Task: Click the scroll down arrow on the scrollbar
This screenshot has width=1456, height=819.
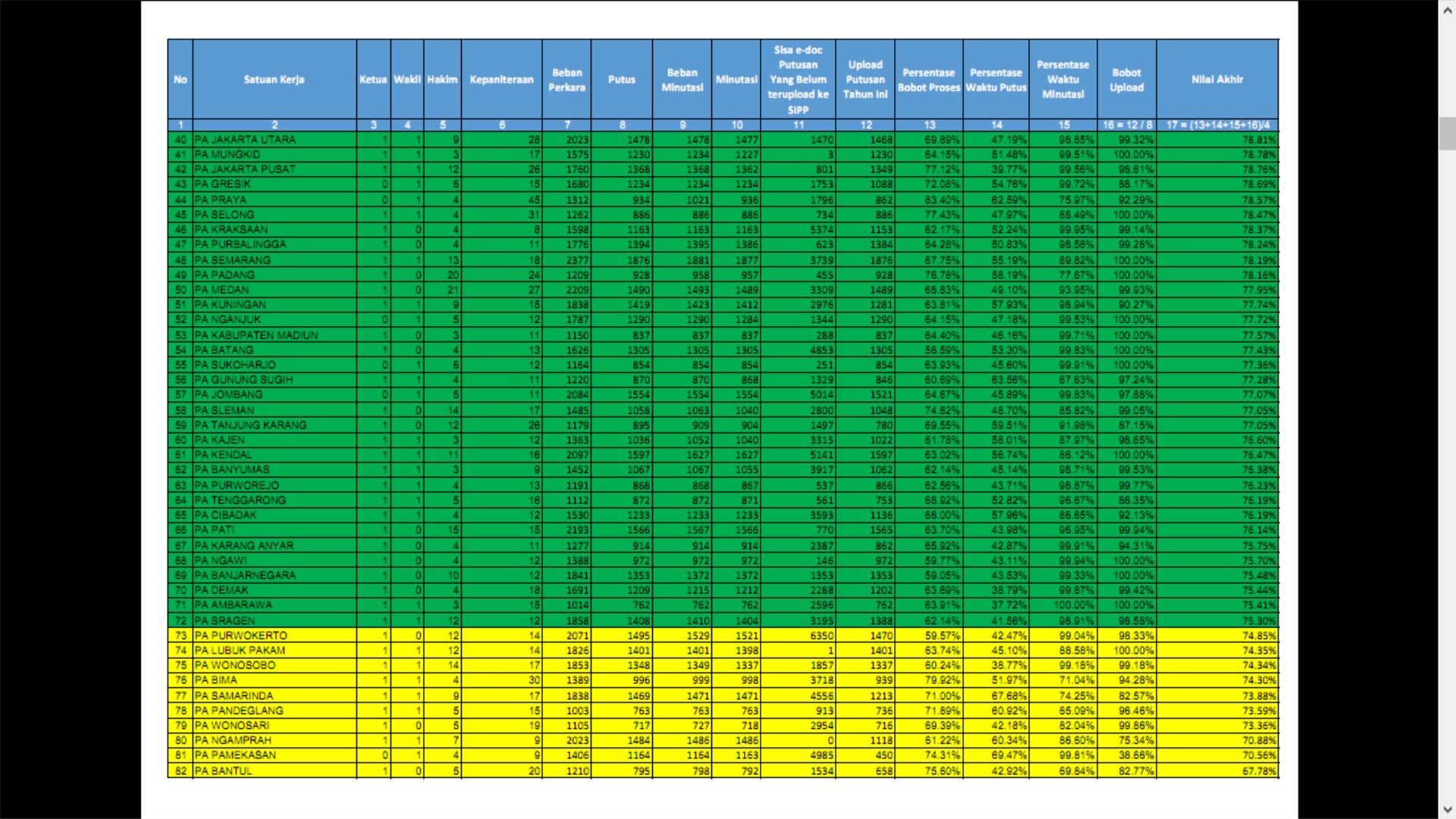Action: pyautogui.click(x=1447, y=810)
